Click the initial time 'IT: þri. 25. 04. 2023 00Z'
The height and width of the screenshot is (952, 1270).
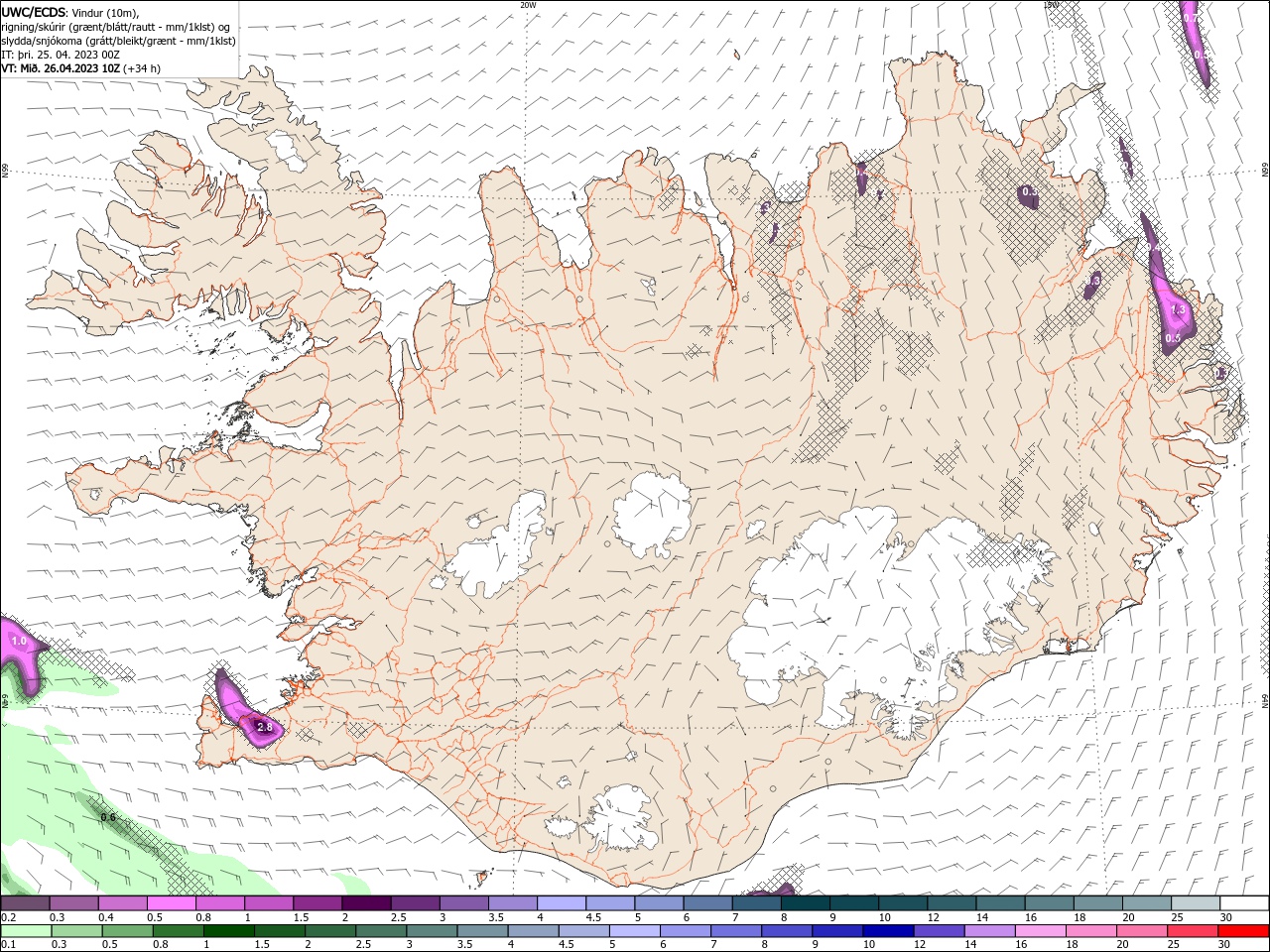[x=61, y=55]
